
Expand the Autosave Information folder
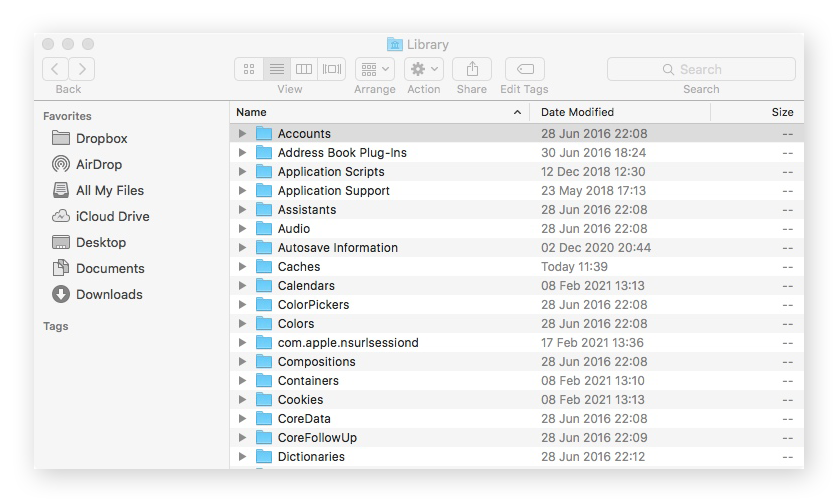[242, 248]
